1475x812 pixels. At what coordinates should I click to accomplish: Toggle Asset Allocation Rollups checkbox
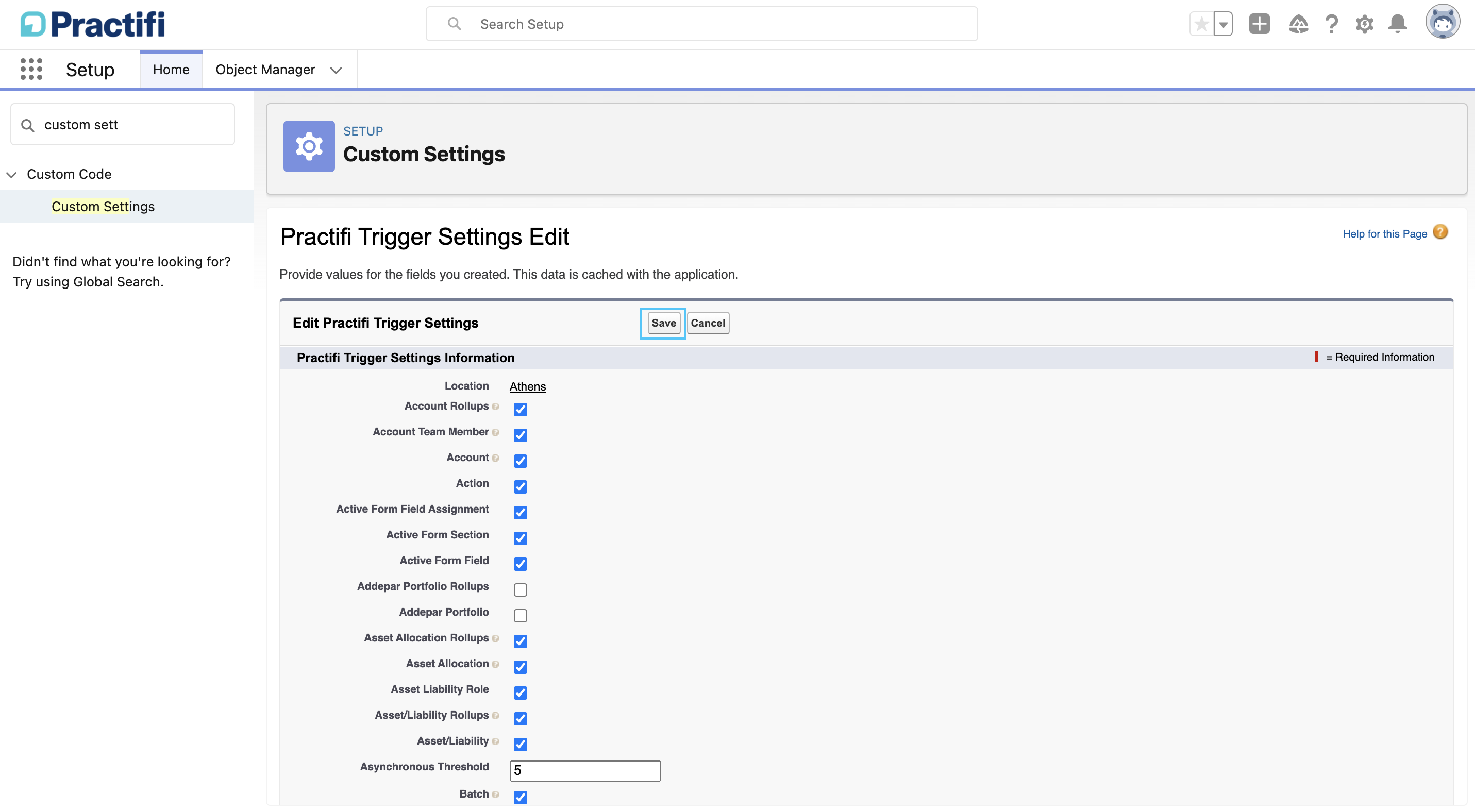coord(520,641)
